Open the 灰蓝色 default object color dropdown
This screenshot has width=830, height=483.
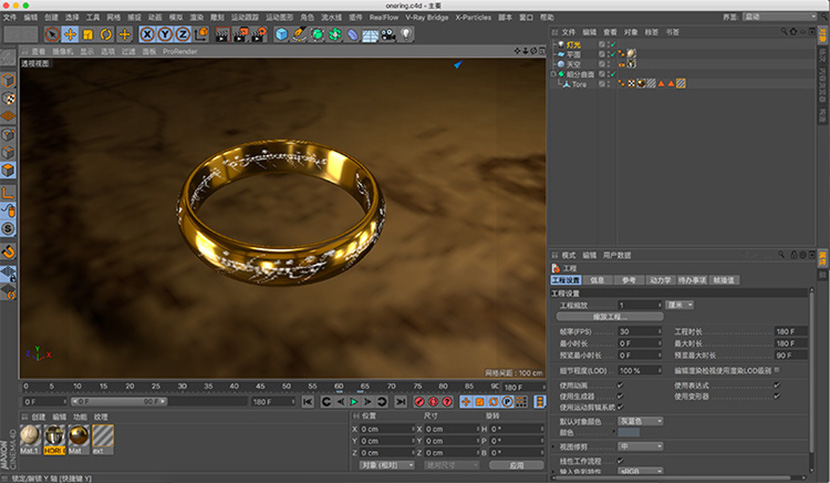(x=640, y=421)
